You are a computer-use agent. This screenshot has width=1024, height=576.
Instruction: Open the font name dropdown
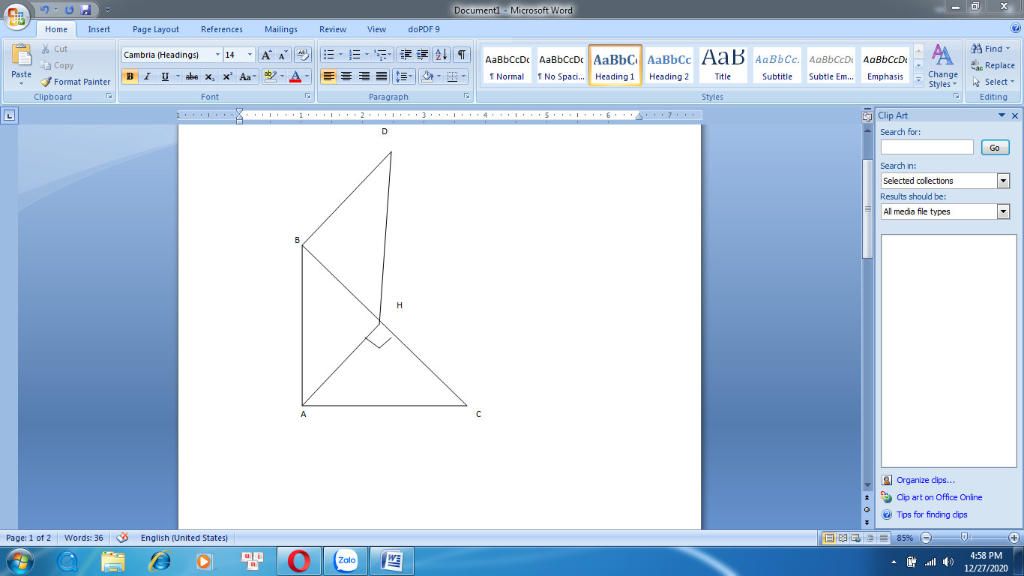(x=217, y=55)
